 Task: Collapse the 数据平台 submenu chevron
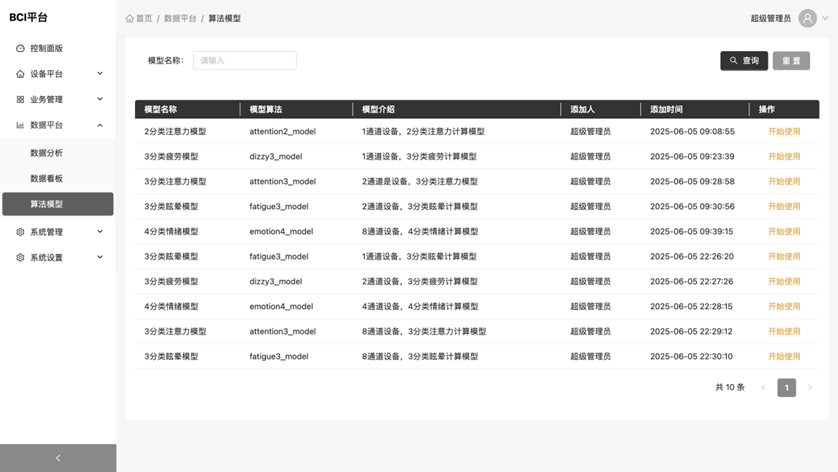(x=100, y=125)
